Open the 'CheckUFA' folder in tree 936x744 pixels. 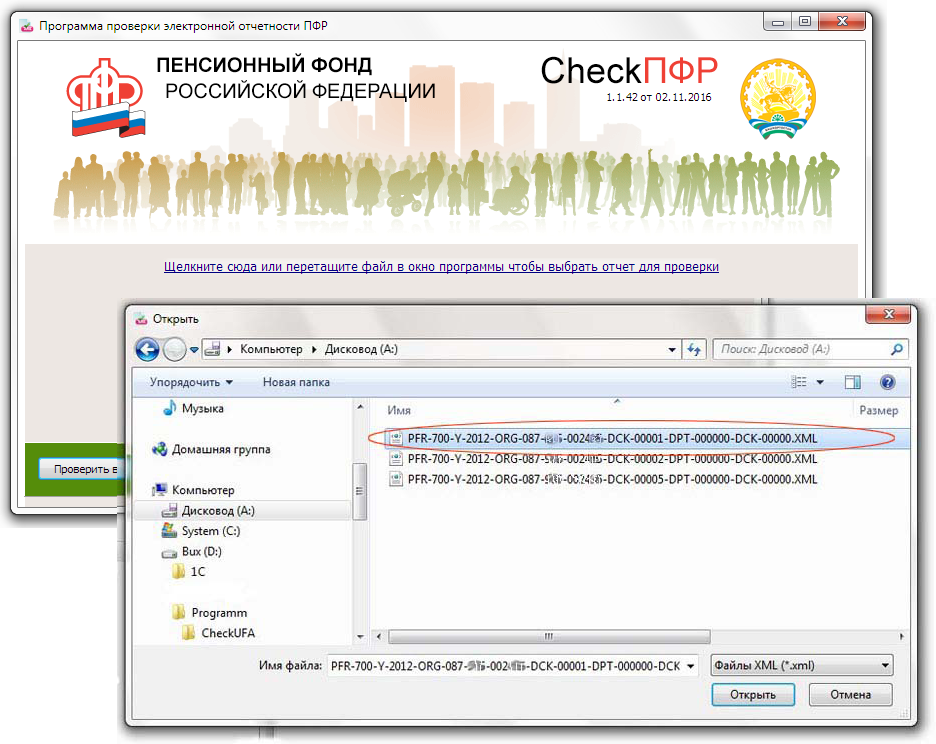[x=228, y=633]
